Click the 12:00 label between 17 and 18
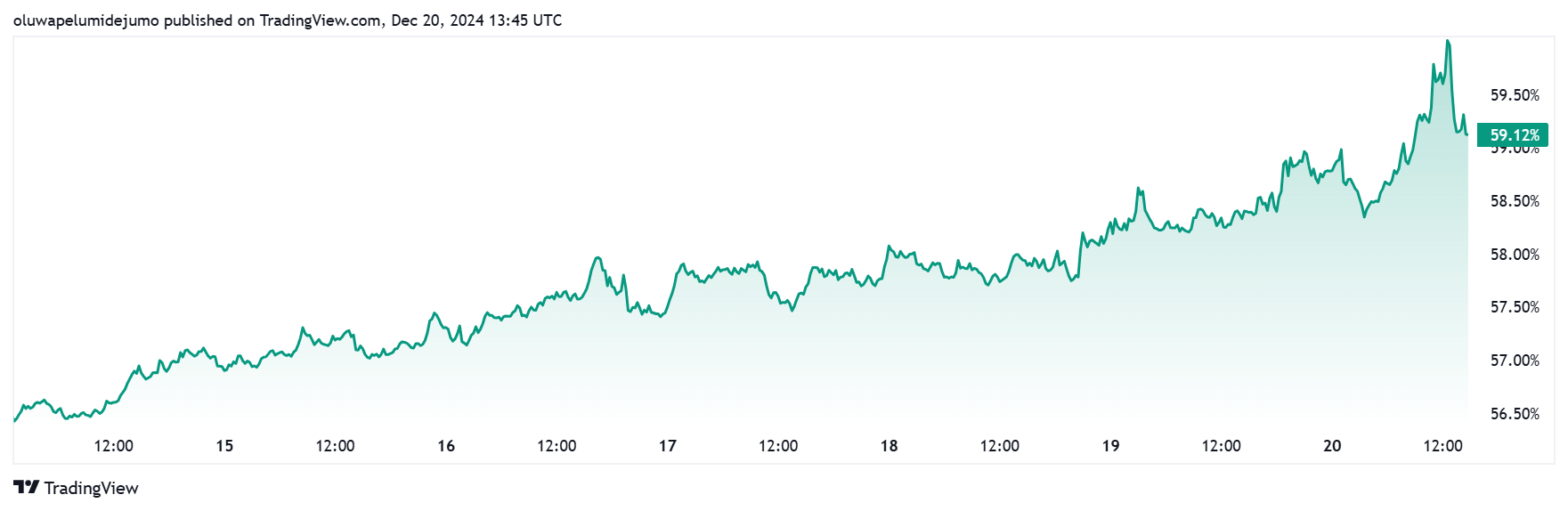 pos(778,446)
